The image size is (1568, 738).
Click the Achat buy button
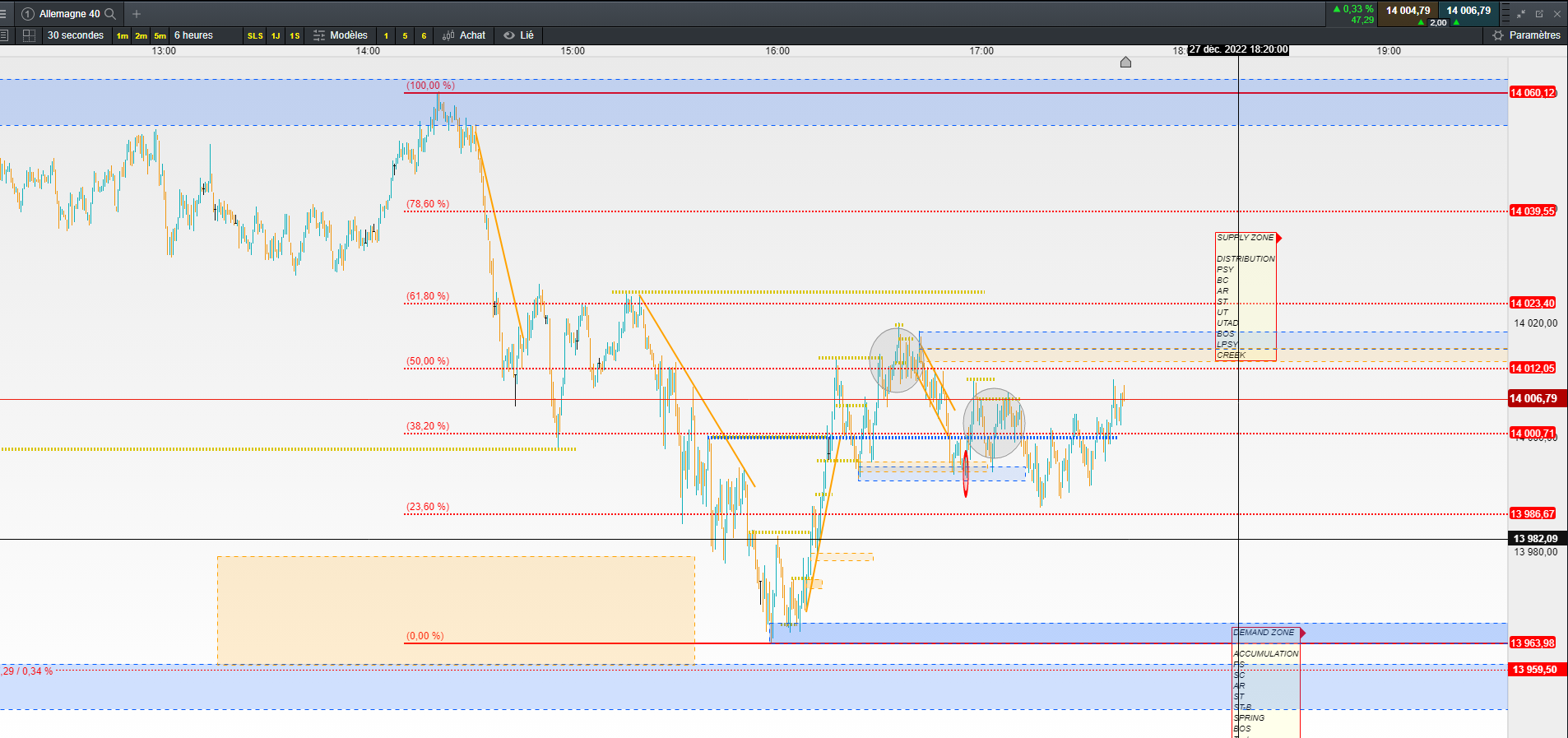tap(464, 35)
